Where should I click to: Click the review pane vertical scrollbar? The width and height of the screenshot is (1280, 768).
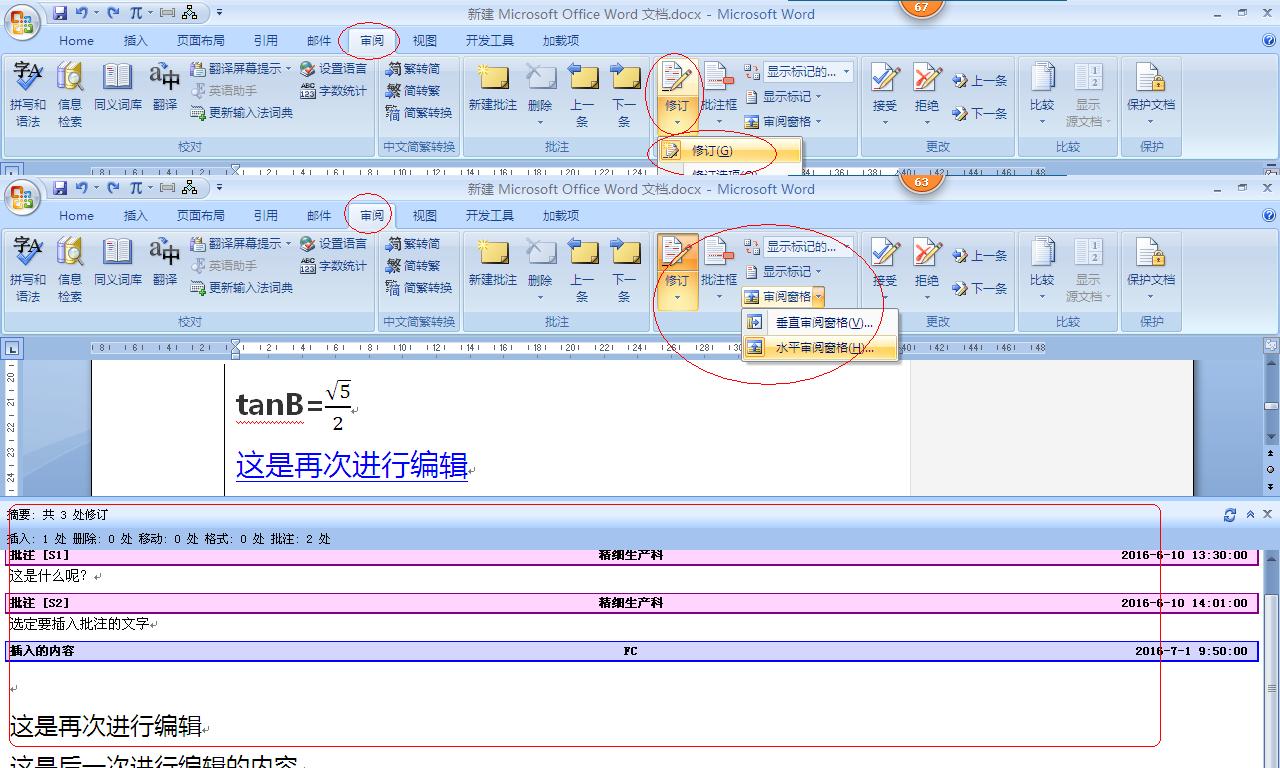pos(1272,660)
